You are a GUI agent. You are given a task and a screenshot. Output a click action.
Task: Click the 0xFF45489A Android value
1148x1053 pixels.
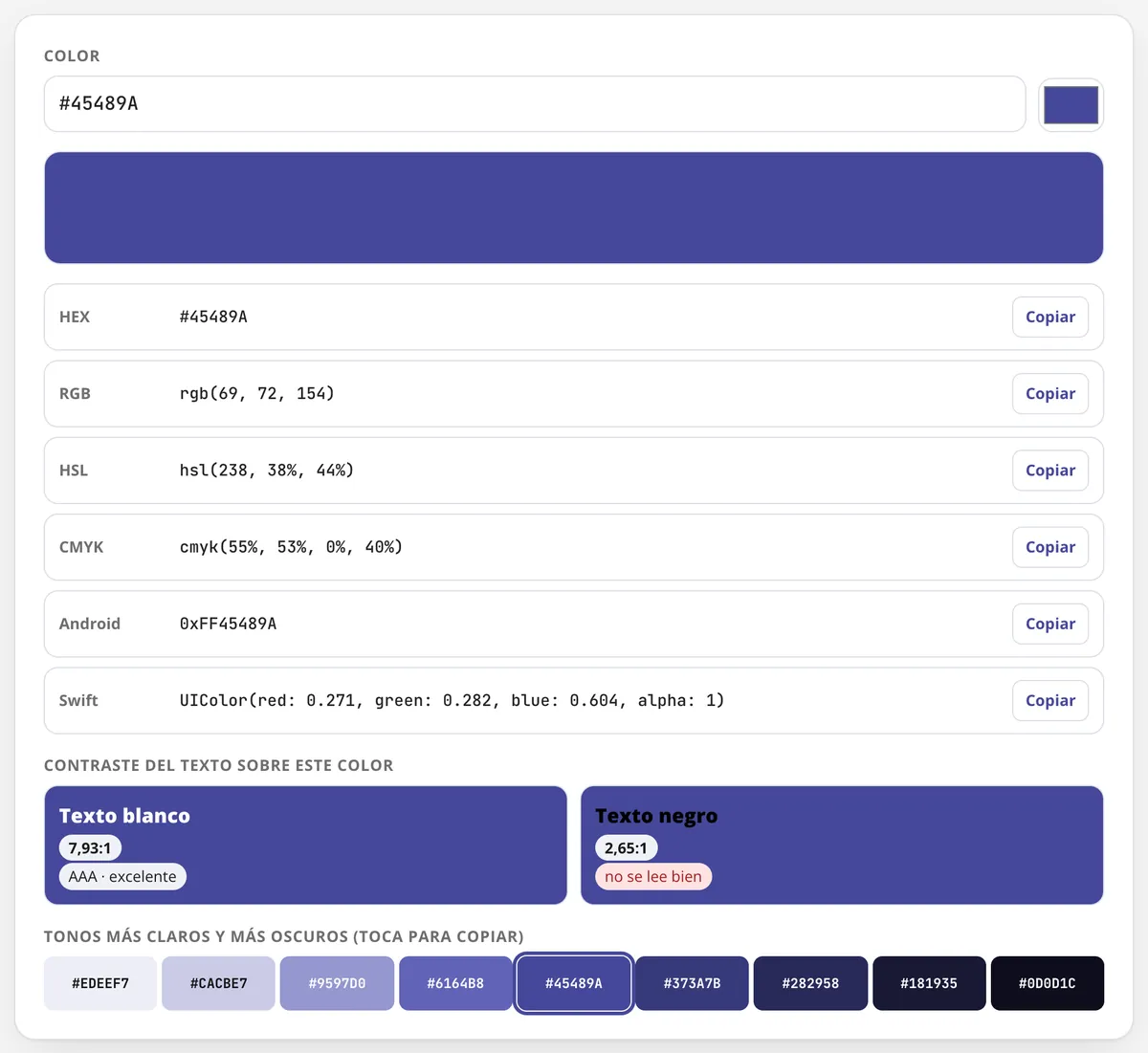coord(228,624)
